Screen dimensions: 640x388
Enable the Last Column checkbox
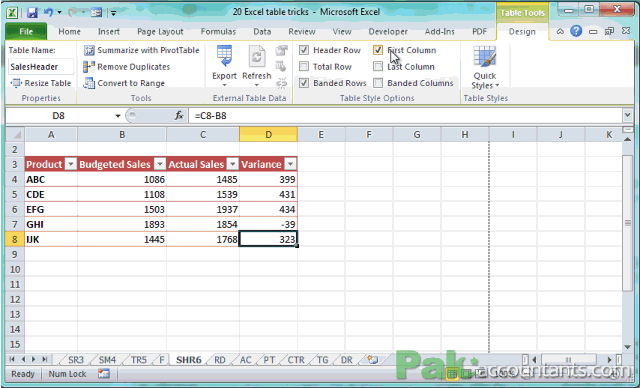378,67
